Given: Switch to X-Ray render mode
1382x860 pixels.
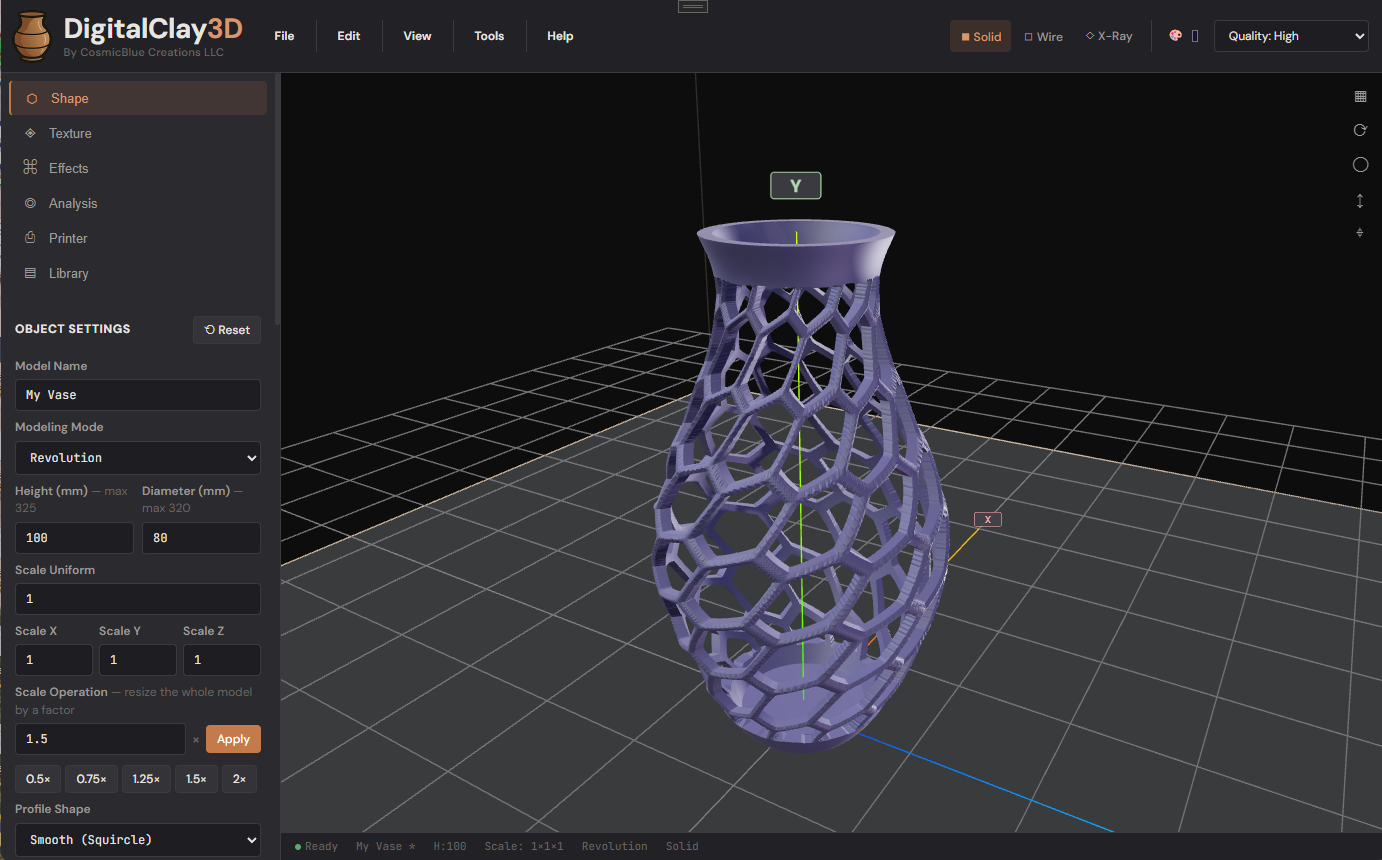Looking at the screenshot, I should [x=1109, y=36].
